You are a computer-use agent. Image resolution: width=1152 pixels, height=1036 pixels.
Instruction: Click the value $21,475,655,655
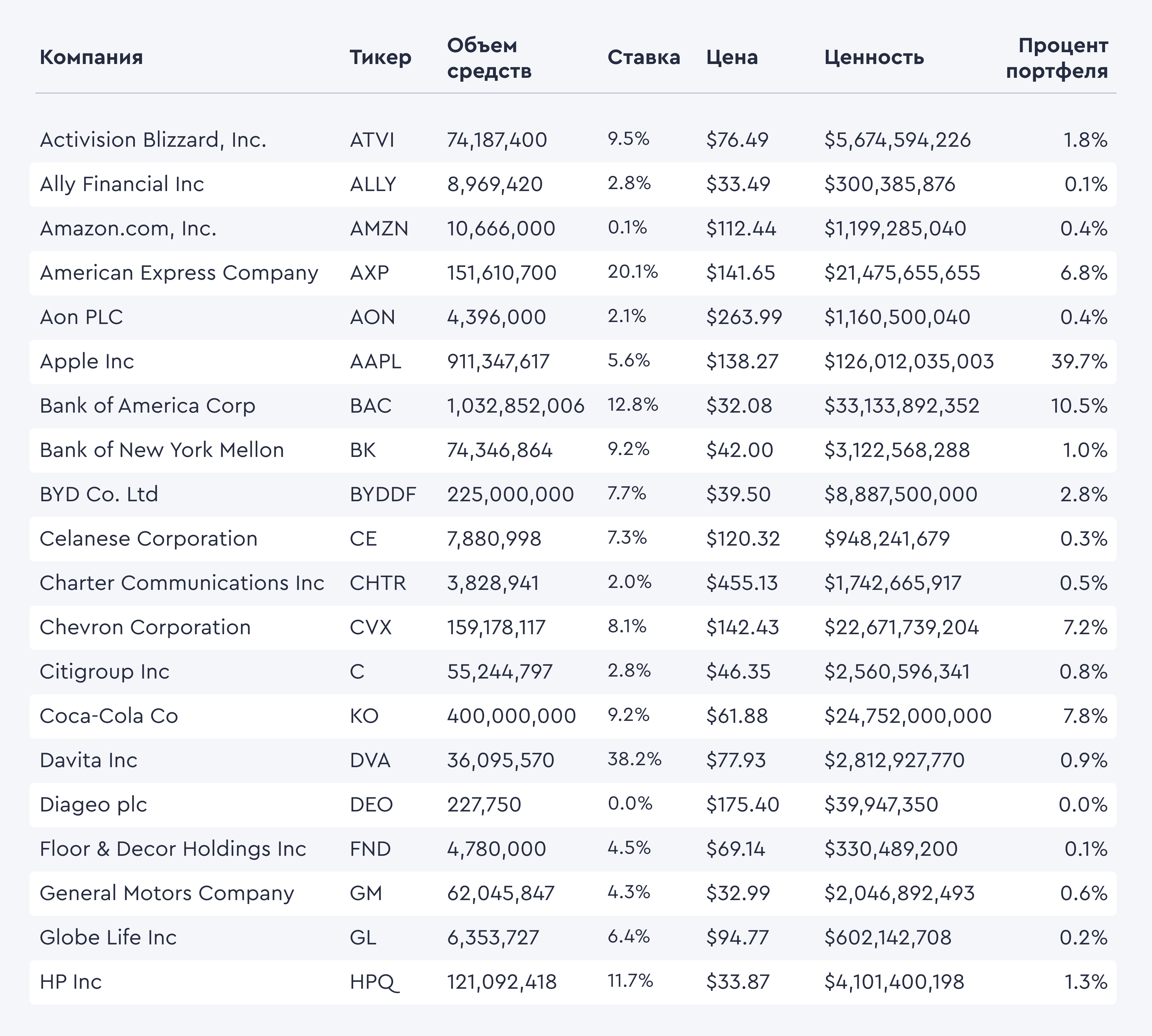(x=902, y=273)
